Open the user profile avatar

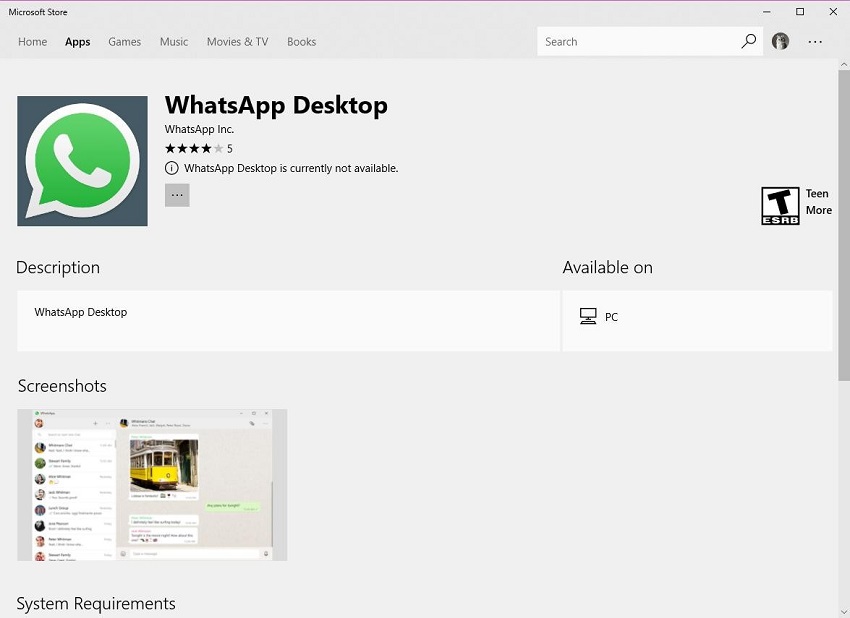780,42
